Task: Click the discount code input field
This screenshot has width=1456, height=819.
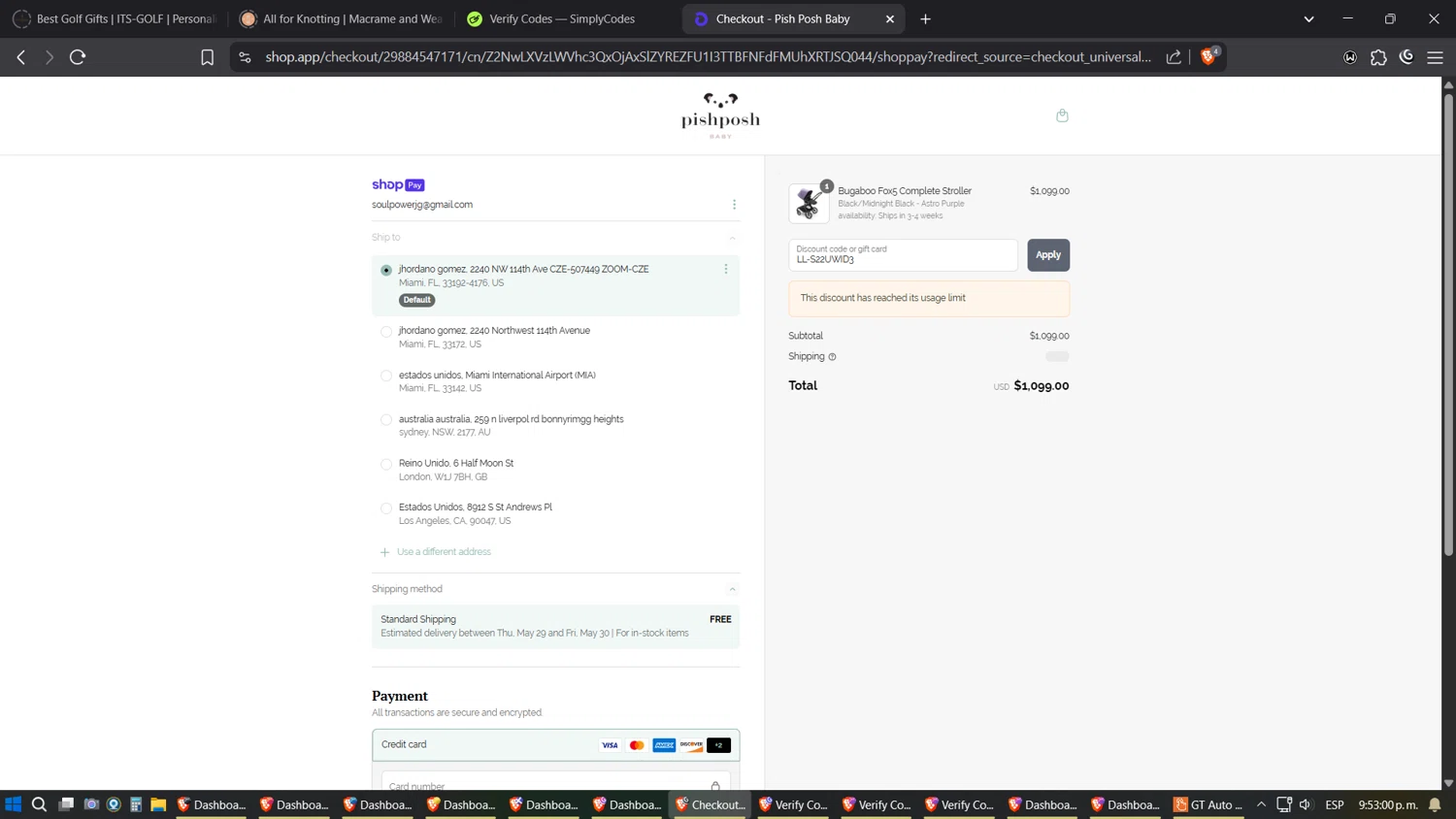Action: point(903,255)
